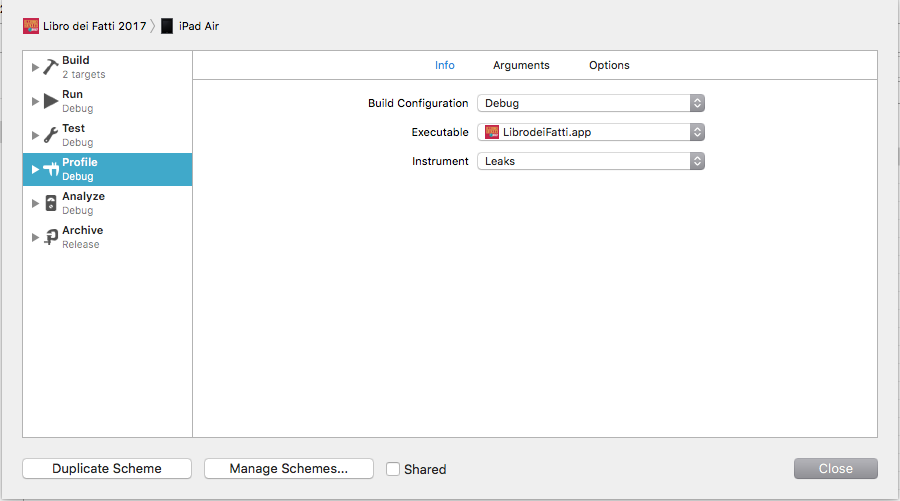
Task: Expand the Test action disclosure triangle
Action: [35, 135]
